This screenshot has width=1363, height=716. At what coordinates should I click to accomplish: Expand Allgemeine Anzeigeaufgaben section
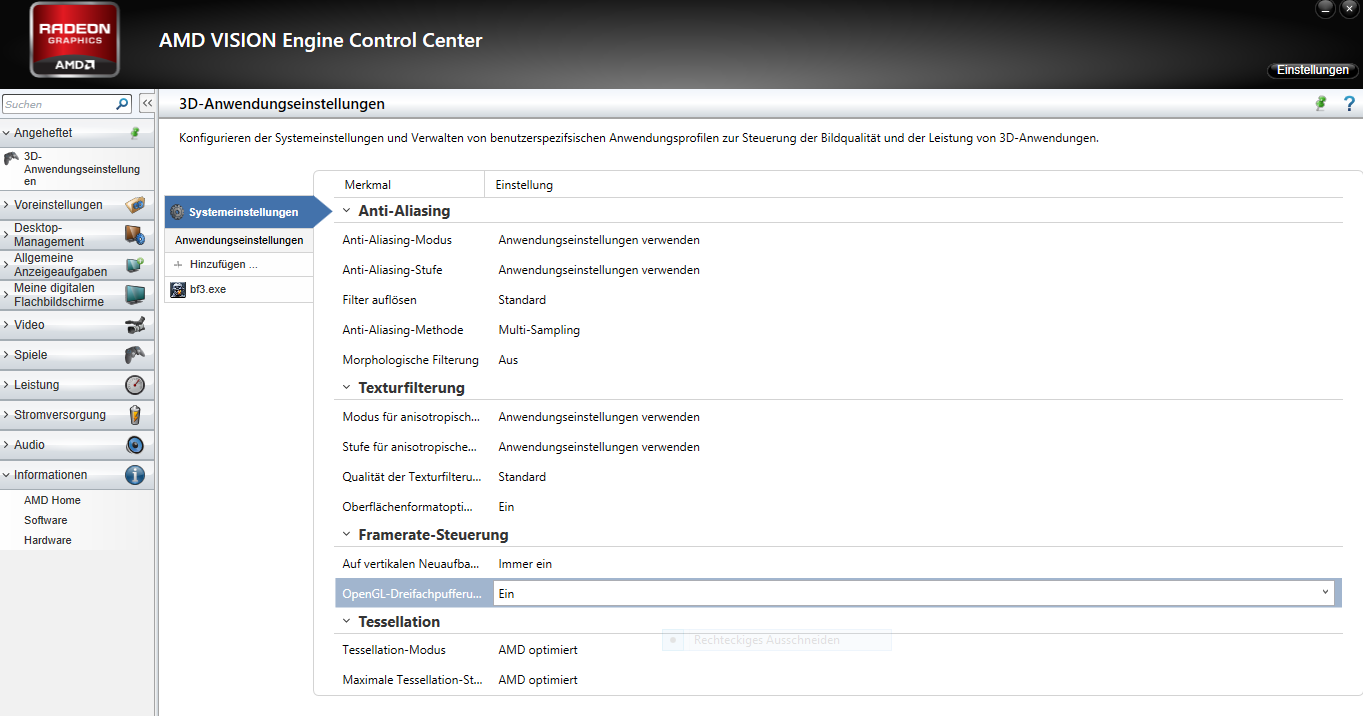pos(6,265)
